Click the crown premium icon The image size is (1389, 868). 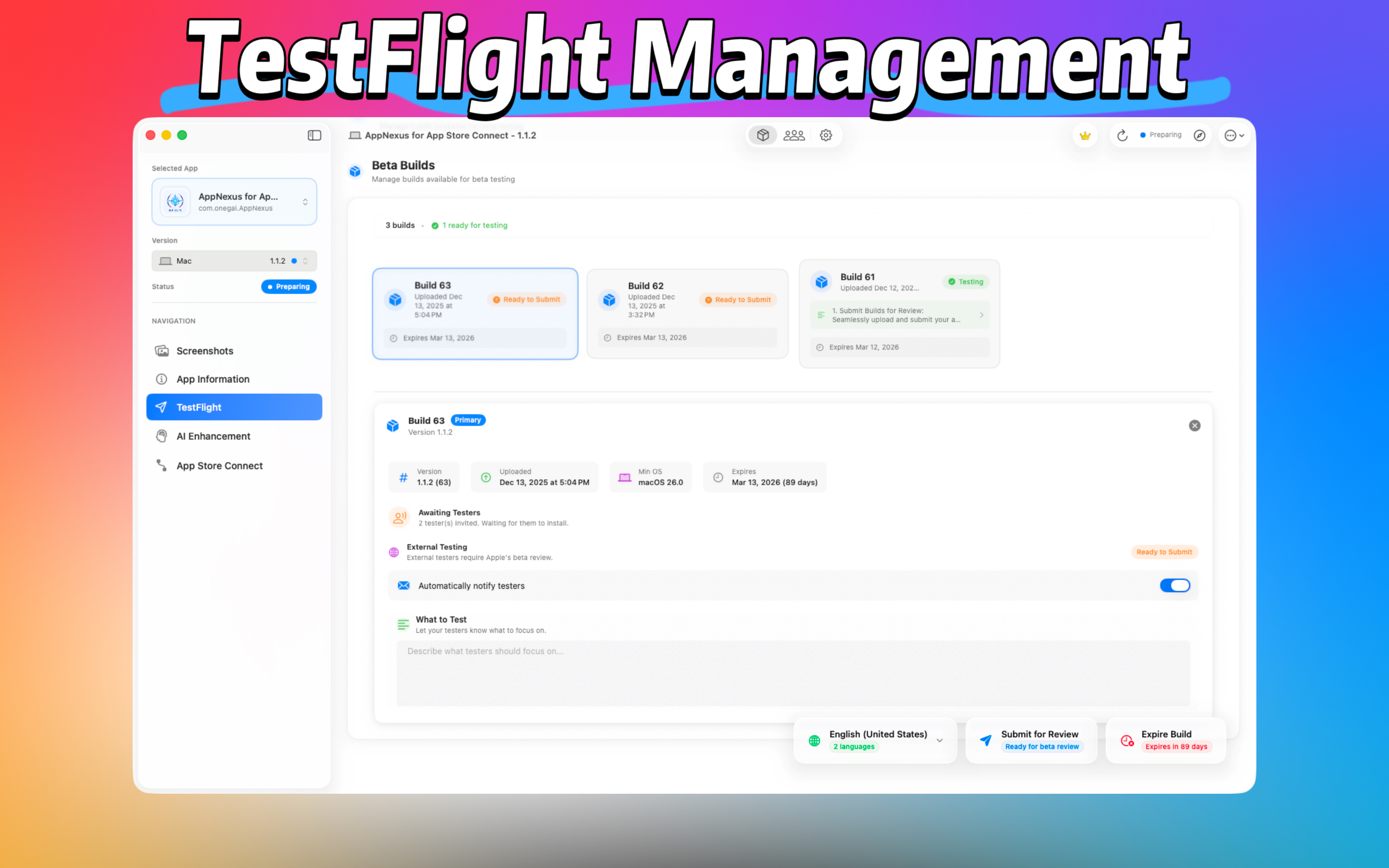click(x=1085, y=135)
